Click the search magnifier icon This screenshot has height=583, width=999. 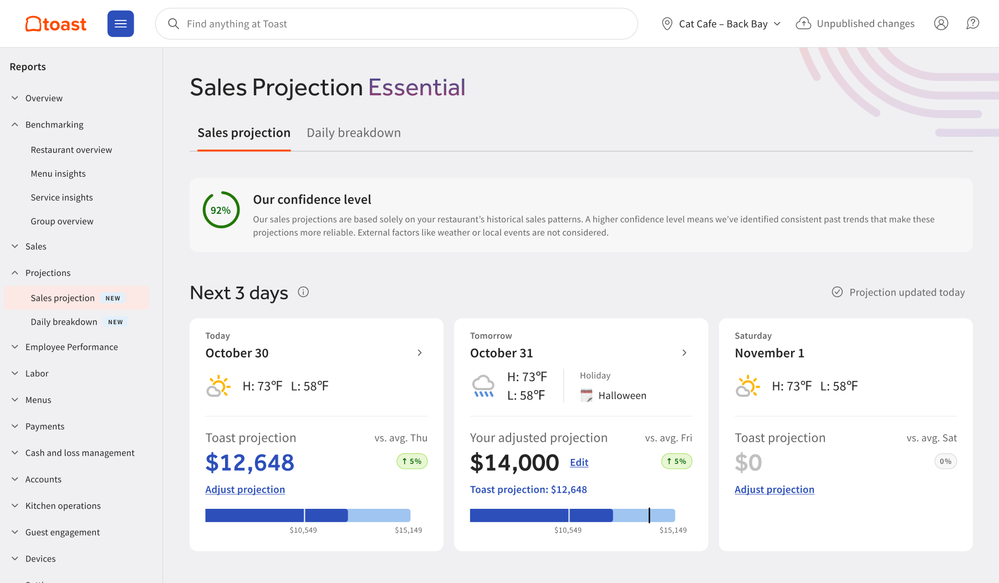tap(173, 24)
